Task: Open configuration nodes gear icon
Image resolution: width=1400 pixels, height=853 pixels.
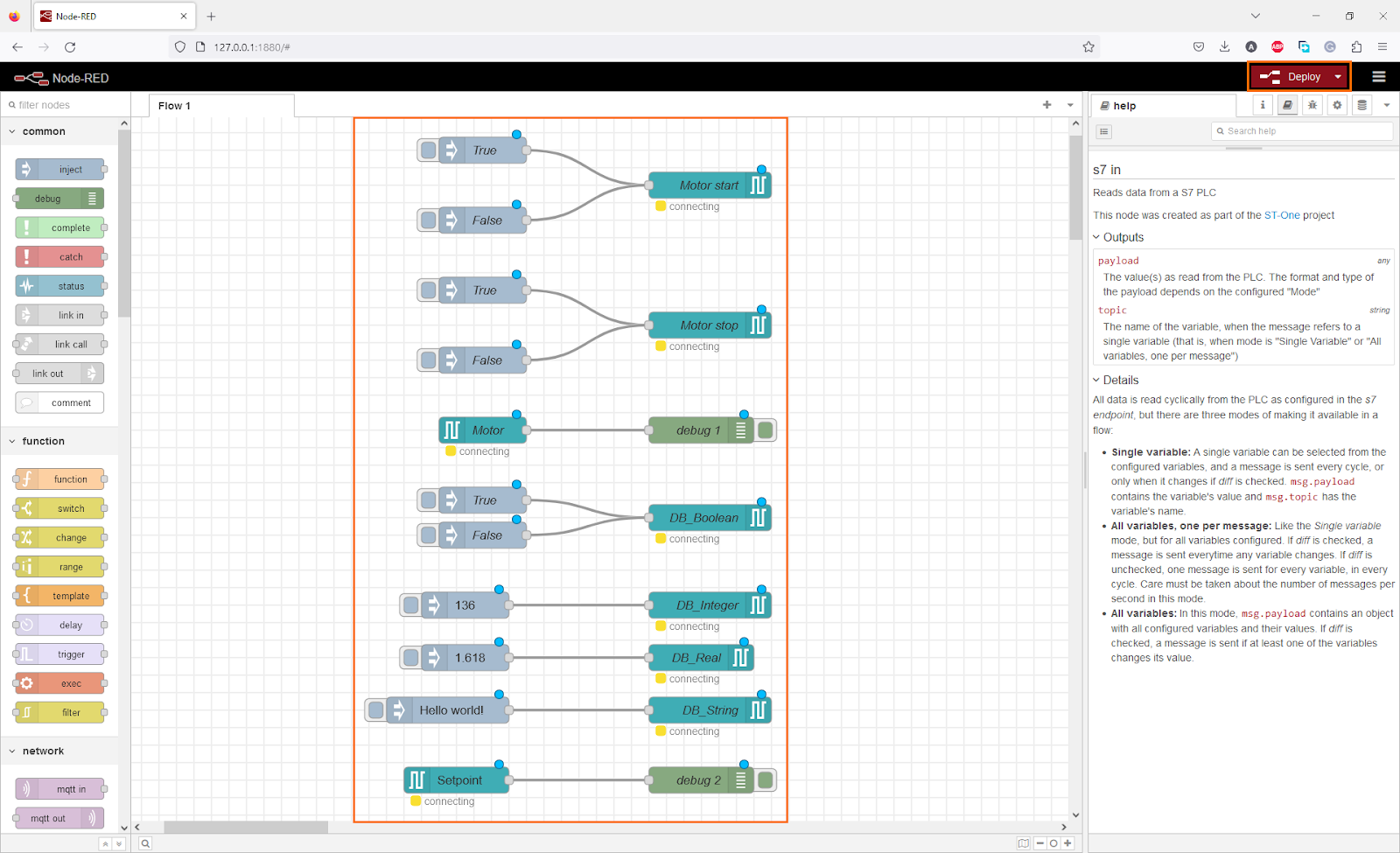Action: [x=1337, y=105]
